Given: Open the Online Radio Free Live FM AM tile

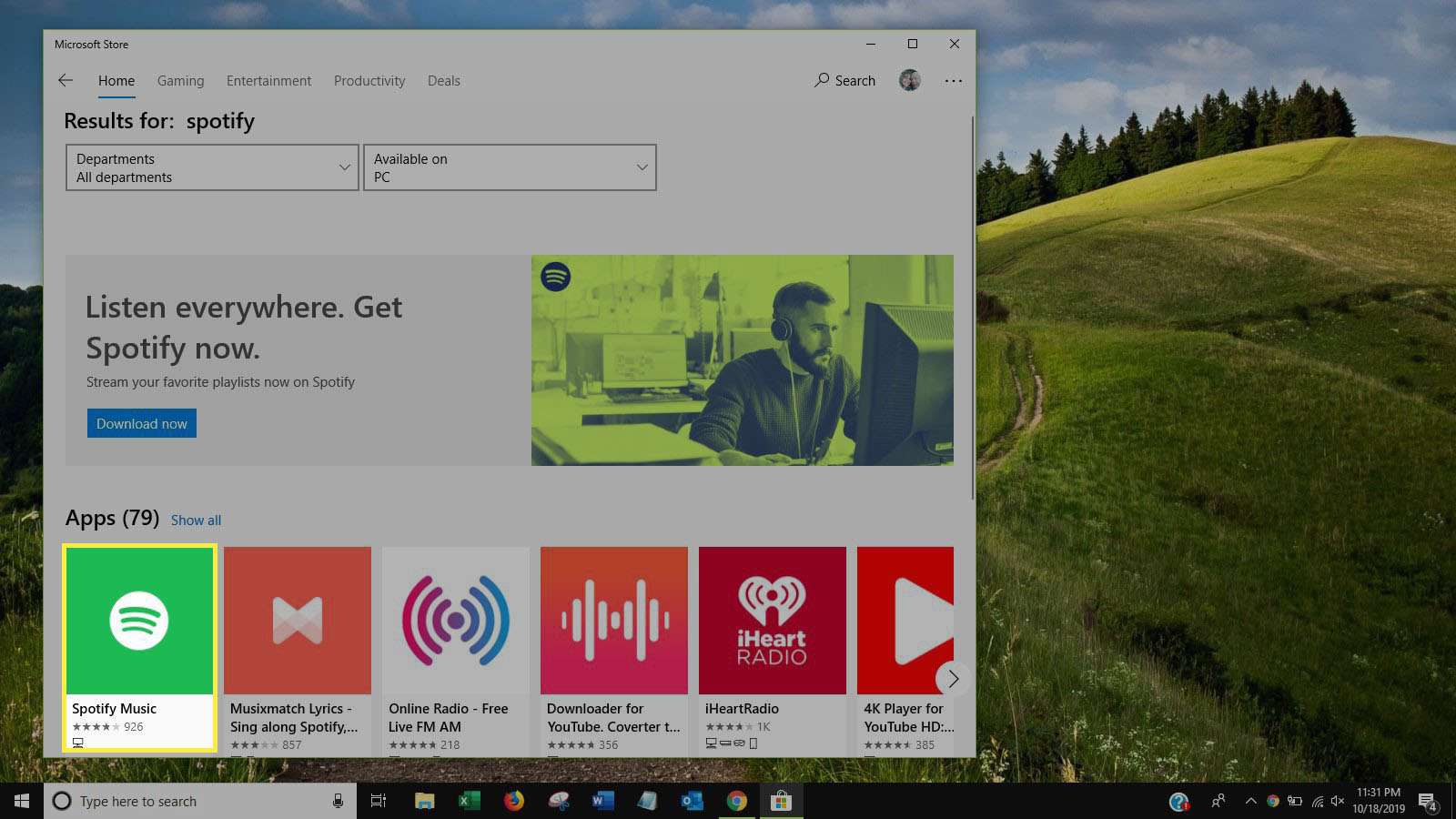Looking at the screenshot, I should (x=456, y=650).
